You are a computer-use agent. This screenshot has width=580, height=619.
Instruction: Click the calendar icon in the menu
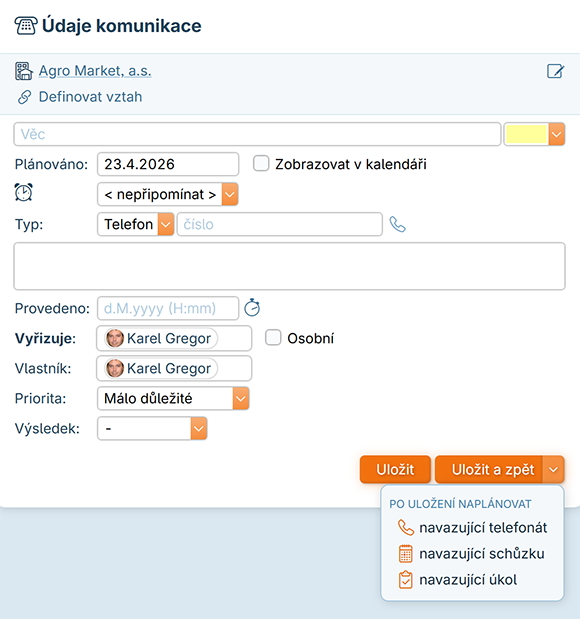click(x=405, y=554)
